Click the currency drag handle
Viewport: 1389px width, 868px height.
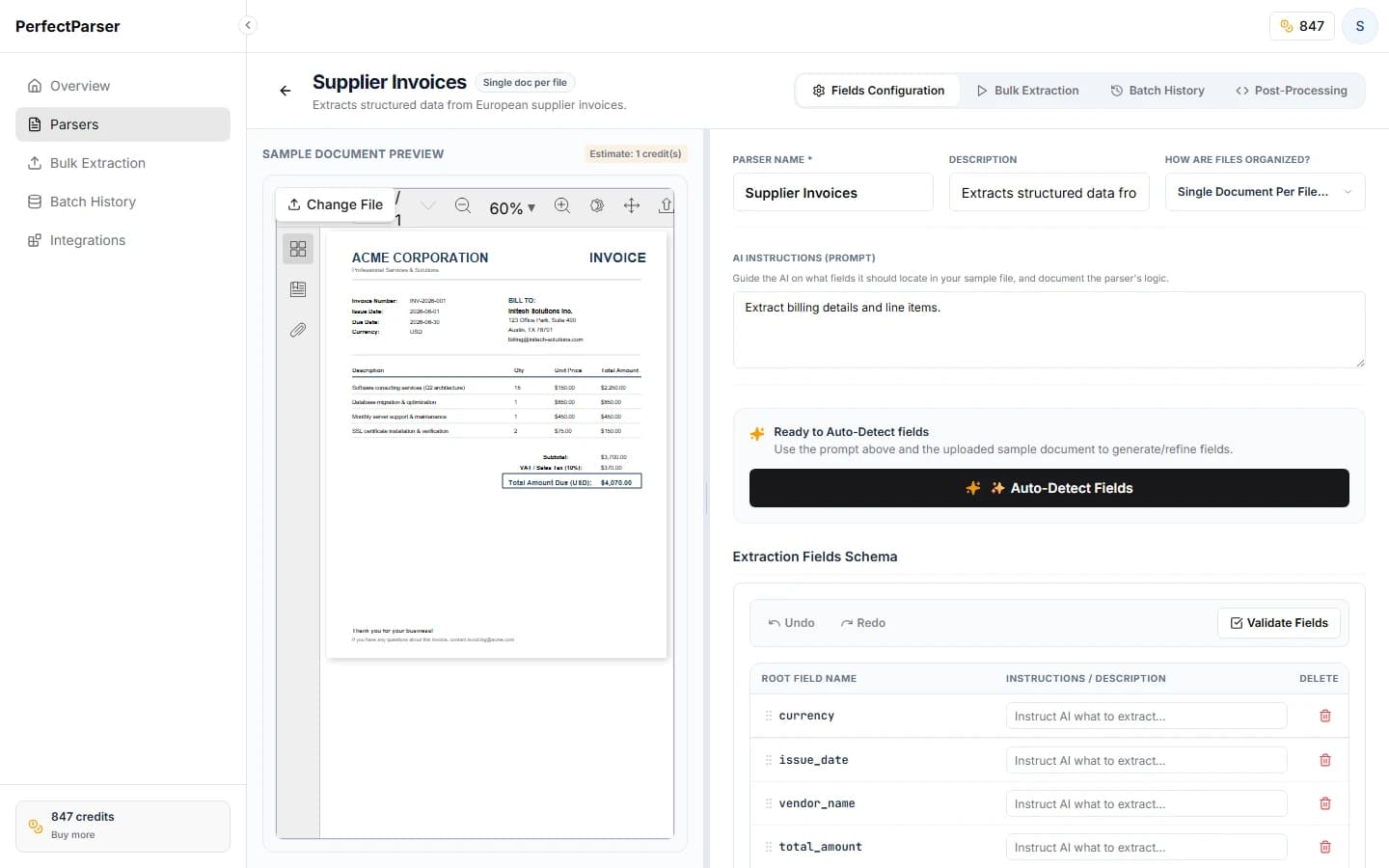tap(769, 716)
